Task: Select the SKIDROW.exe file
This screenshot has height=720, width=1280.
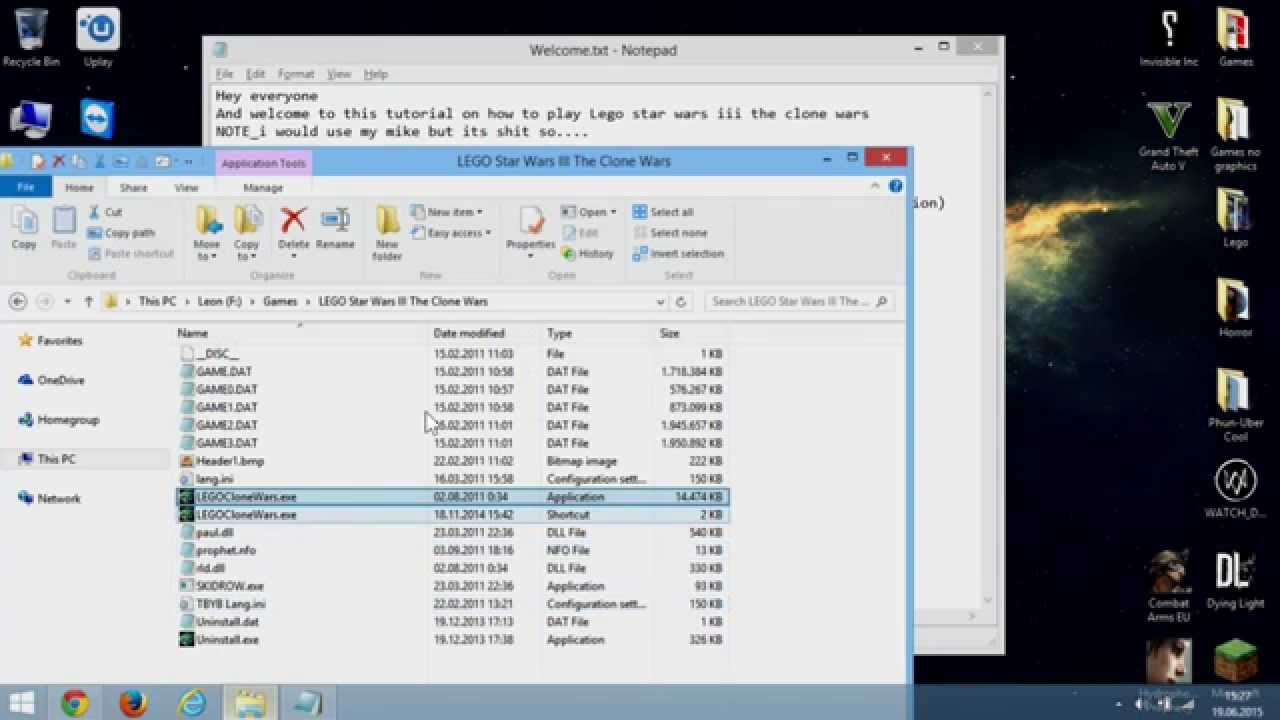Action: coord(230,586)
